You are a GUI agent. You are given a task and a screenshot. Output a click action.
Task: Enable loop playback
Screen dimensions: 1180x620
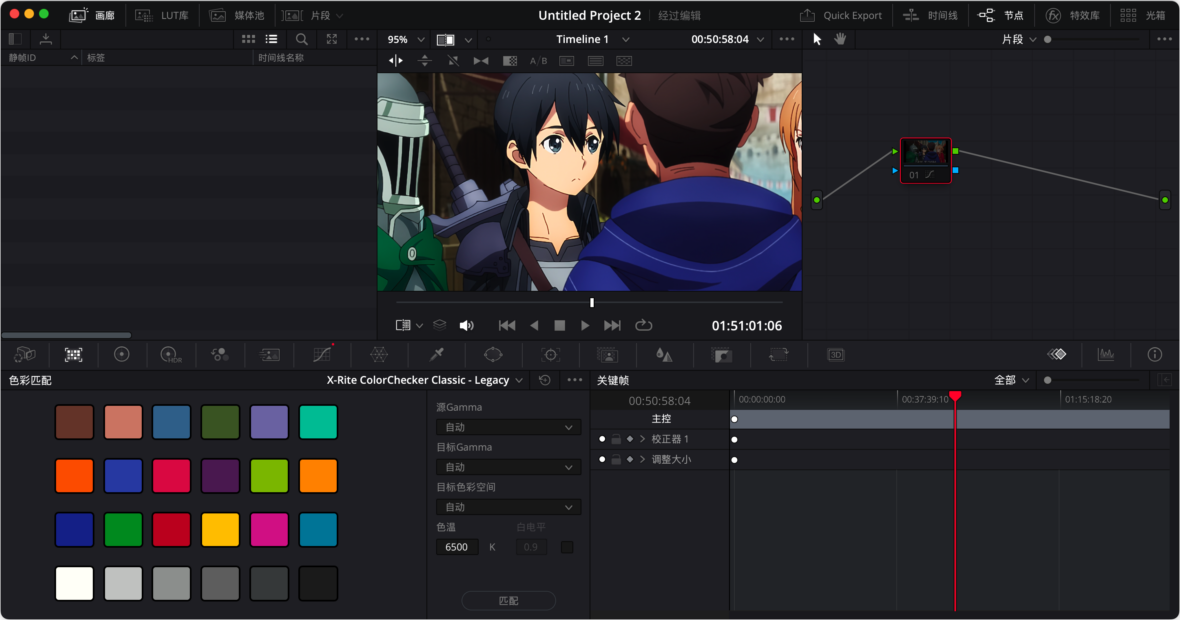click(x=644, y=325)
